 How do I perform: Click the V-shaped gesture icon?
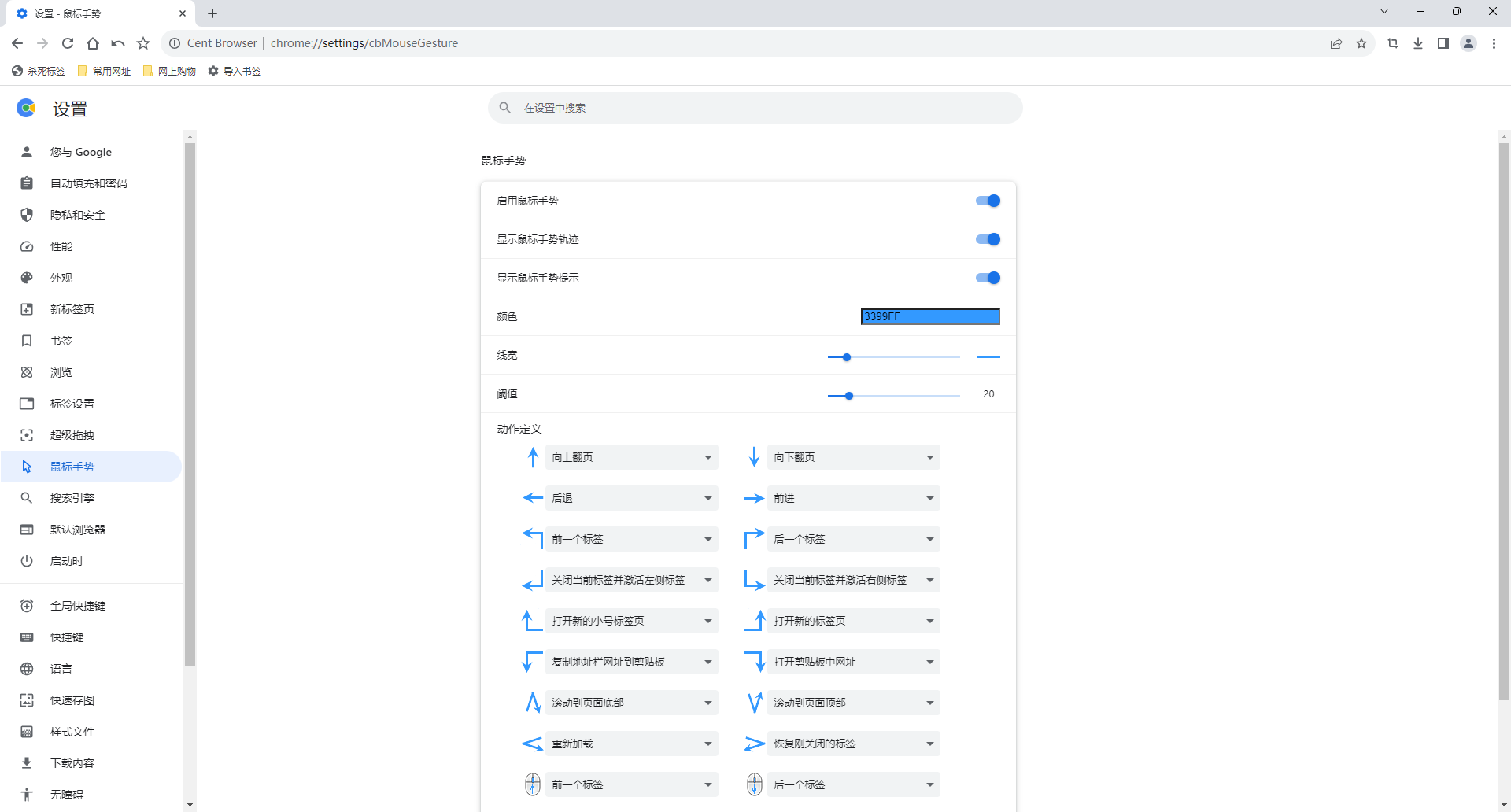[x=755, y=703]
